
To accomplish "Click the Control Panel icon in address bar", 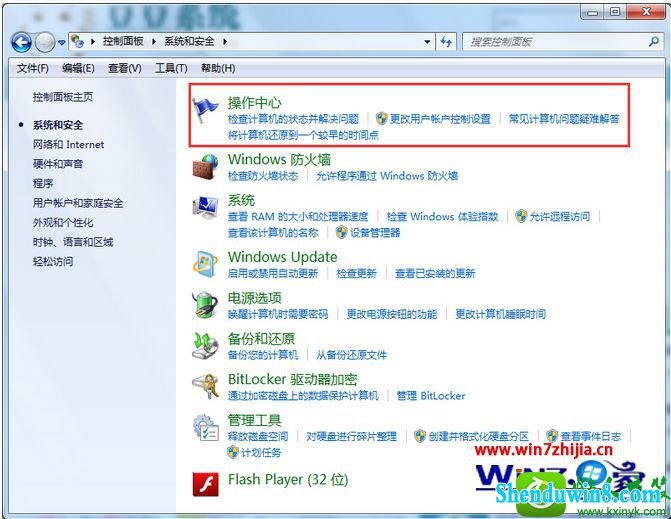I will pyautogui.click(x=77, y=42).
